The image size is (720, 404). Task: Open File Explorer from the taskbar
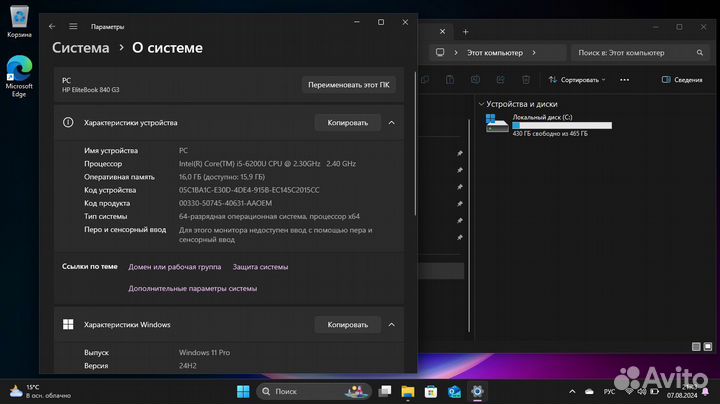click(x=408, y=392)
